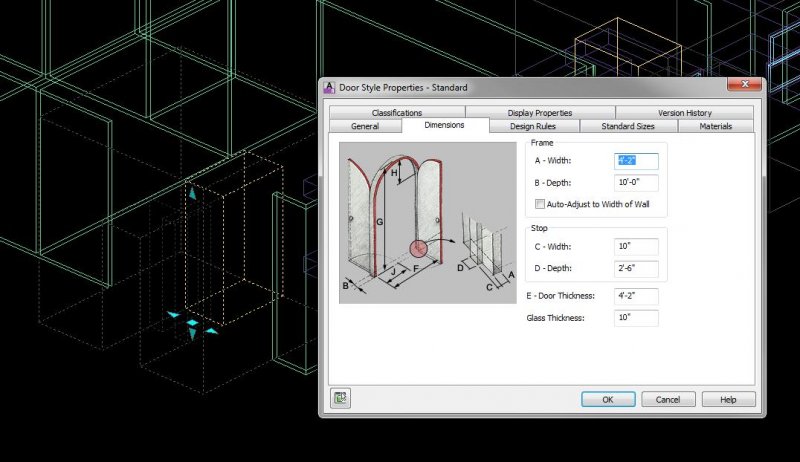This screenshot has width=800, height=462.
Task: Open the Design Rules tab
Action: coord(533,126)
